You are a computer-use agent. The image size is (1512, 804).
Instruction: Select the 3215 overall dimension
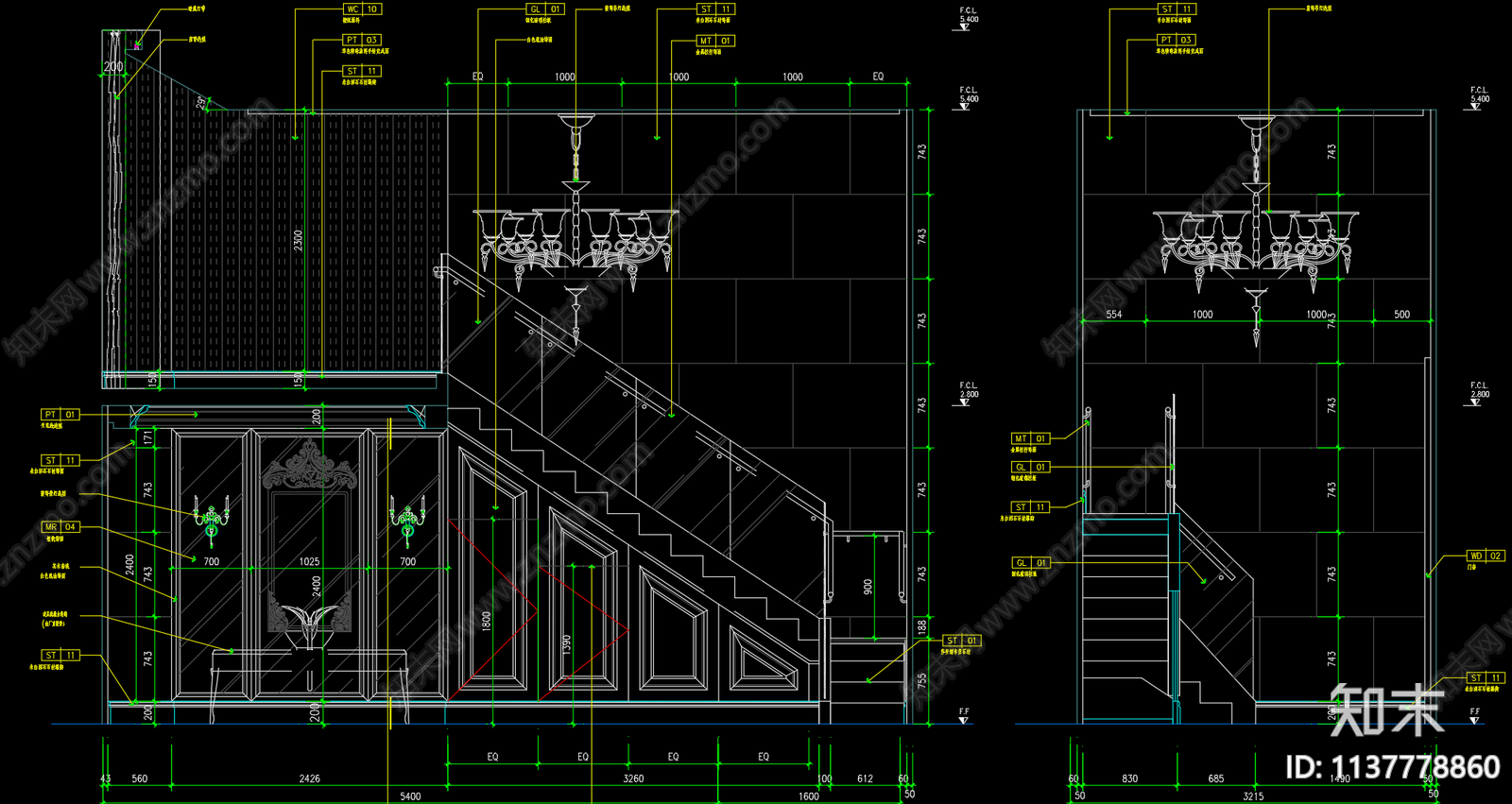(1253, 796)
